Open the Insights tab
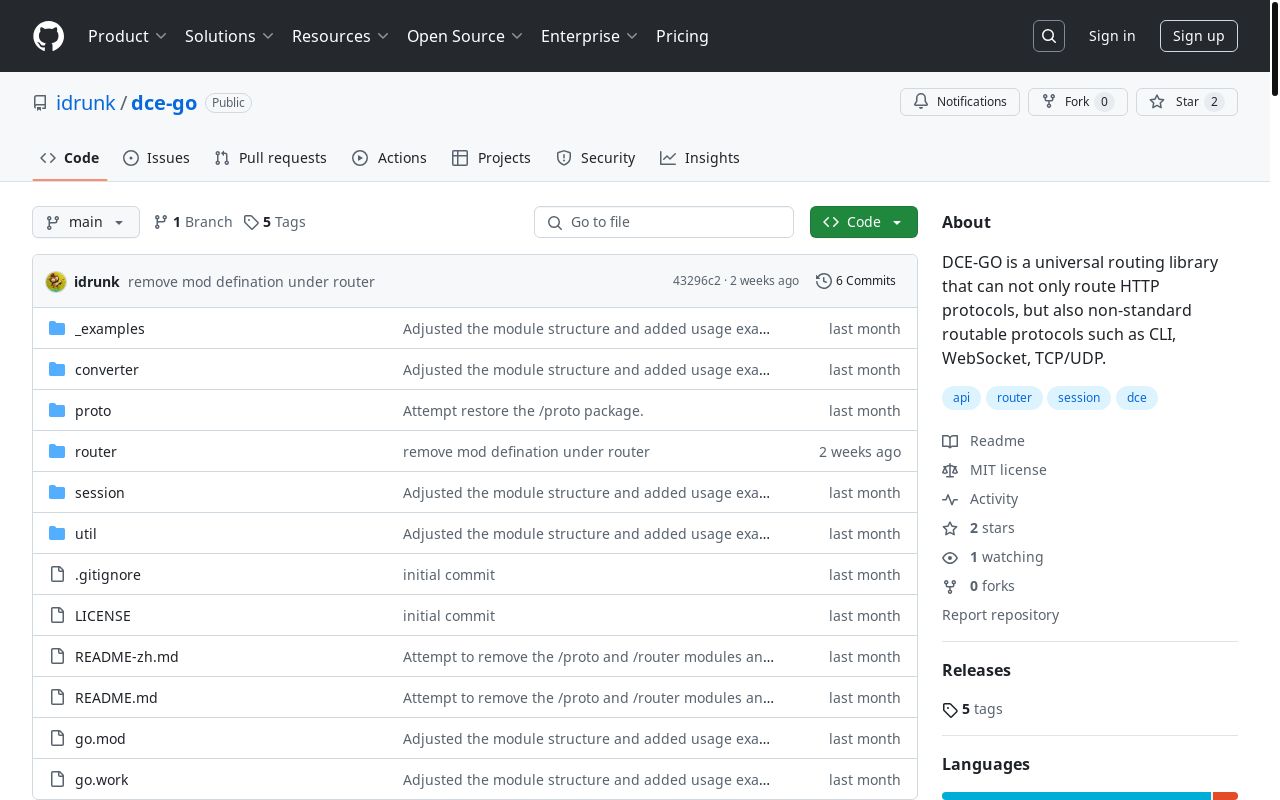The image size is (1280, 800). (x=700, y=158)
